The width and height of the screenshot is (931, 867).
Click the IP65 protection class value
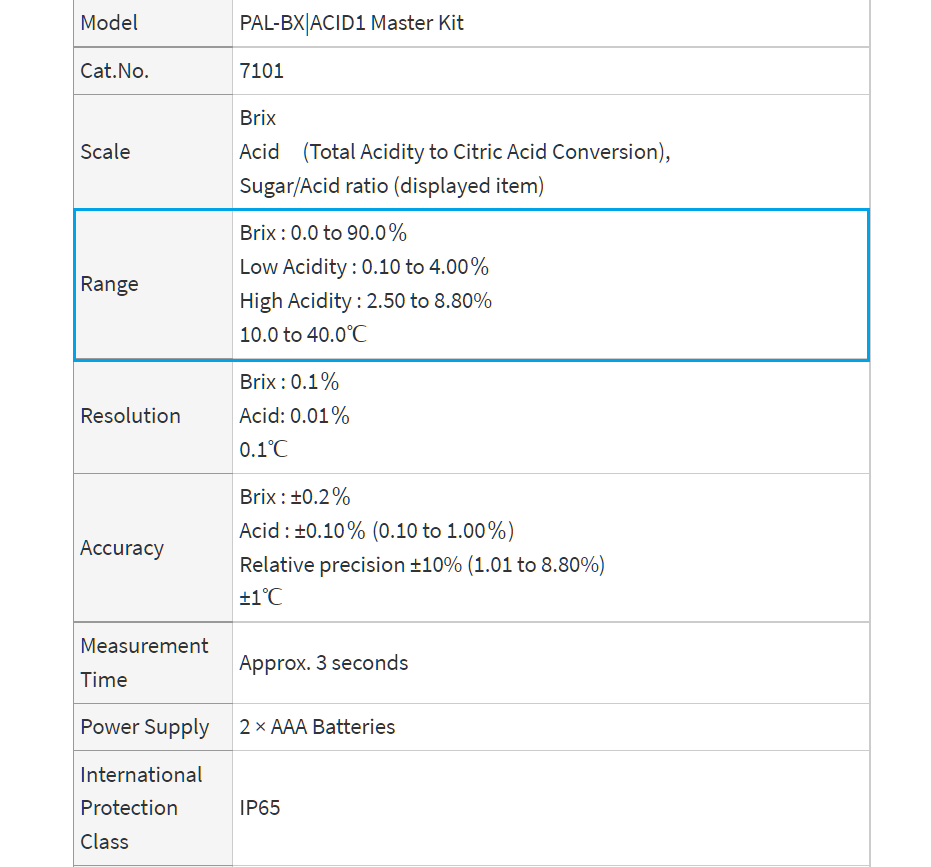pos(259,808)
